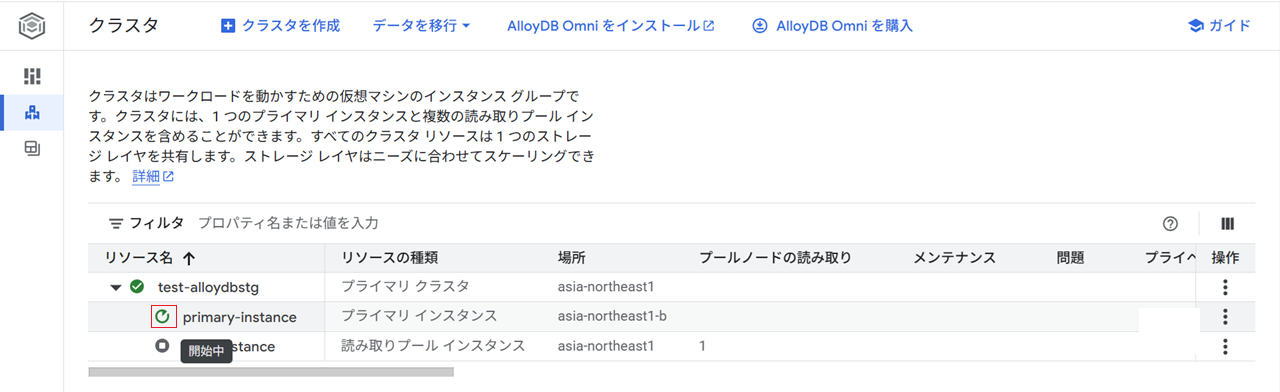Click the メンテナンス column header
Viewport: 1280px width, 392px height.
coord(954,257)
